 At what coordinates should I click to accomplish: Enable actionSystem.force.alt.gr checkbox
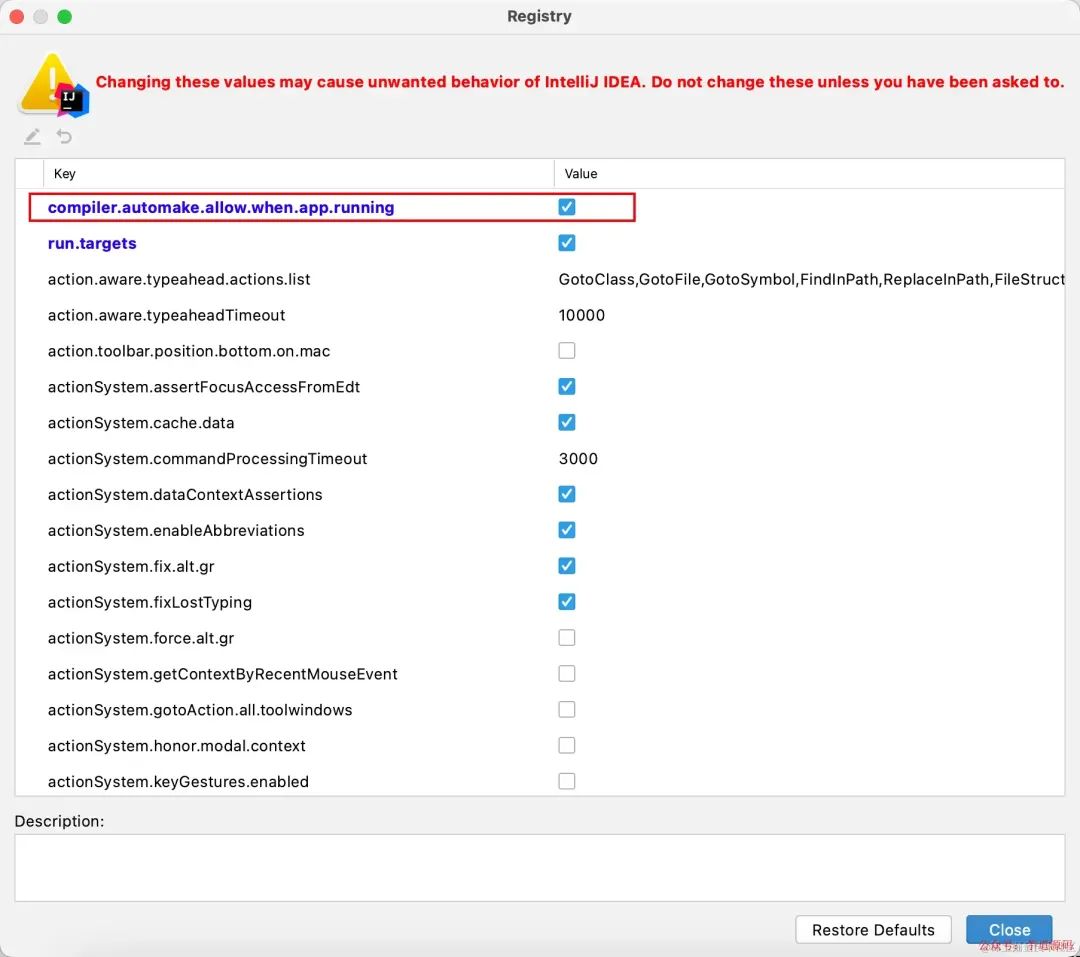tap(567, 637)
